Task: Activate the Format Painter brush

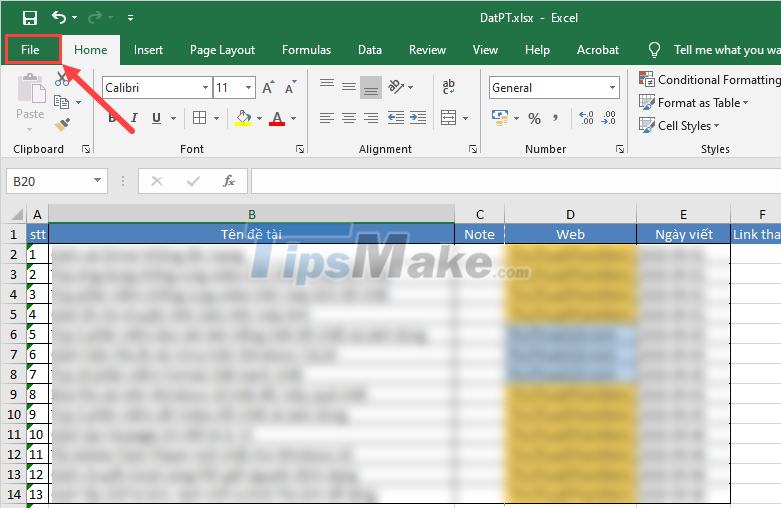Action: coord(62,125)
